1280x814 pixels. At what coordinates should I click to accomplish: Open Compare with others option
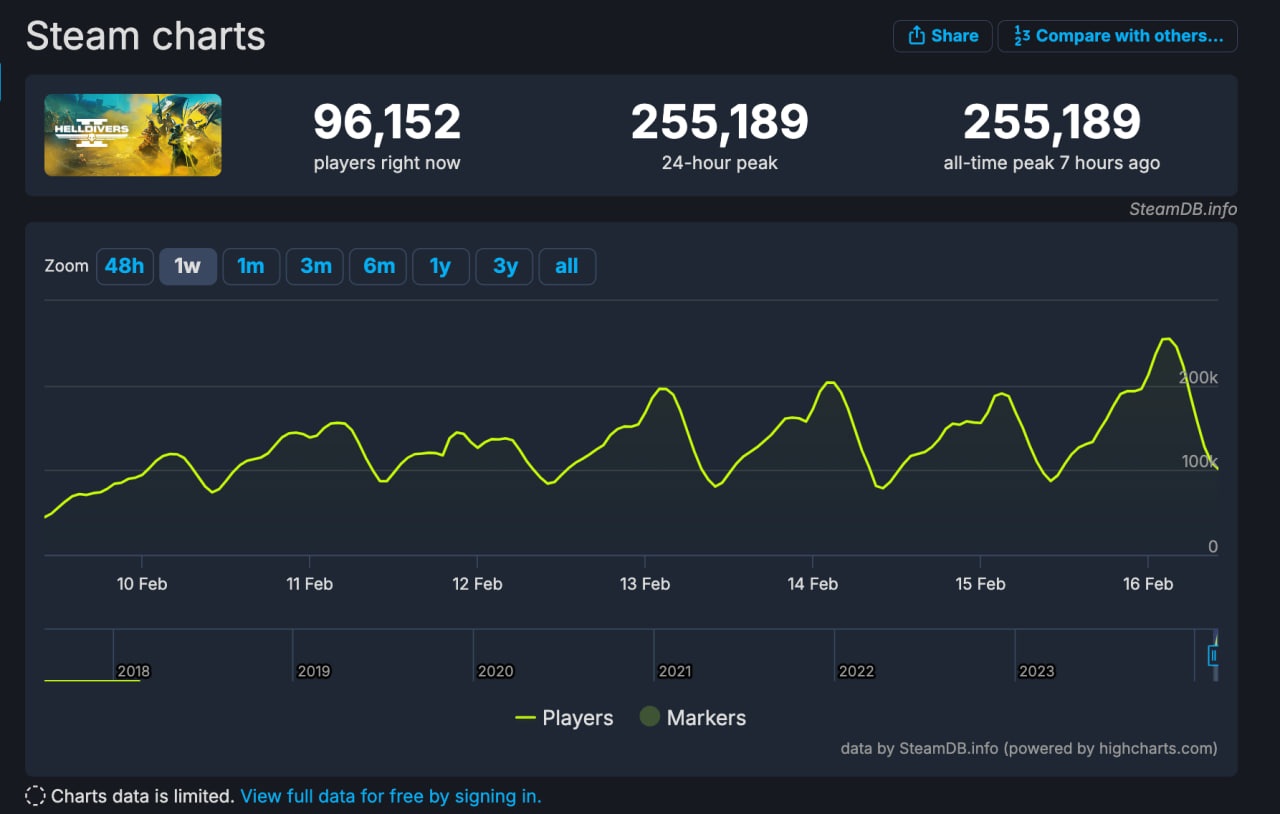pos(1117,36)
